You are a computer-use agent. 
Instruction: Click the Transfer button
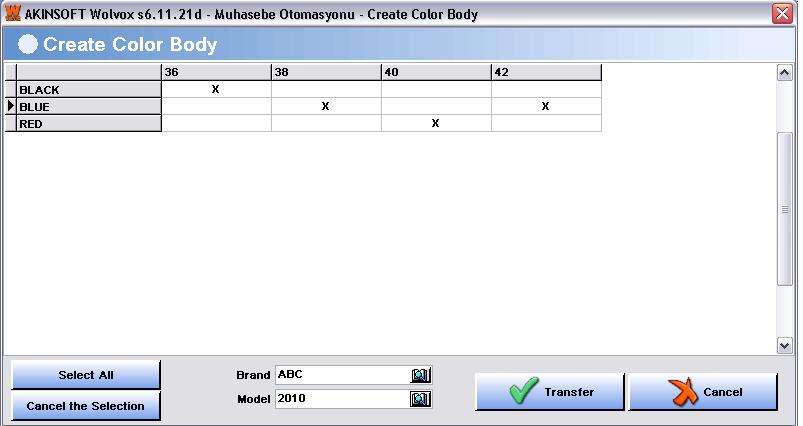pyautogui.click(x=550, y=392)
